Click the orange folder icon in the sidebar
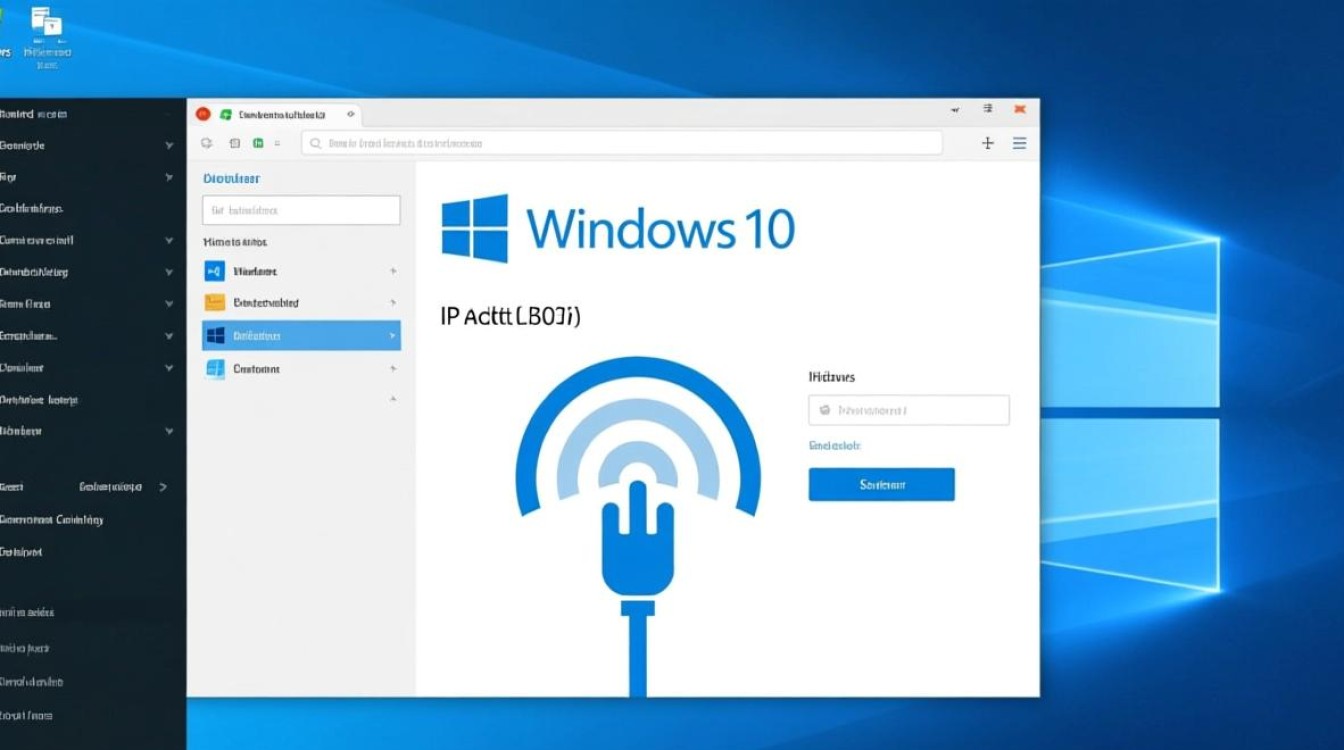This screenshot has width=1344, height=750. (x=215, y=302)
